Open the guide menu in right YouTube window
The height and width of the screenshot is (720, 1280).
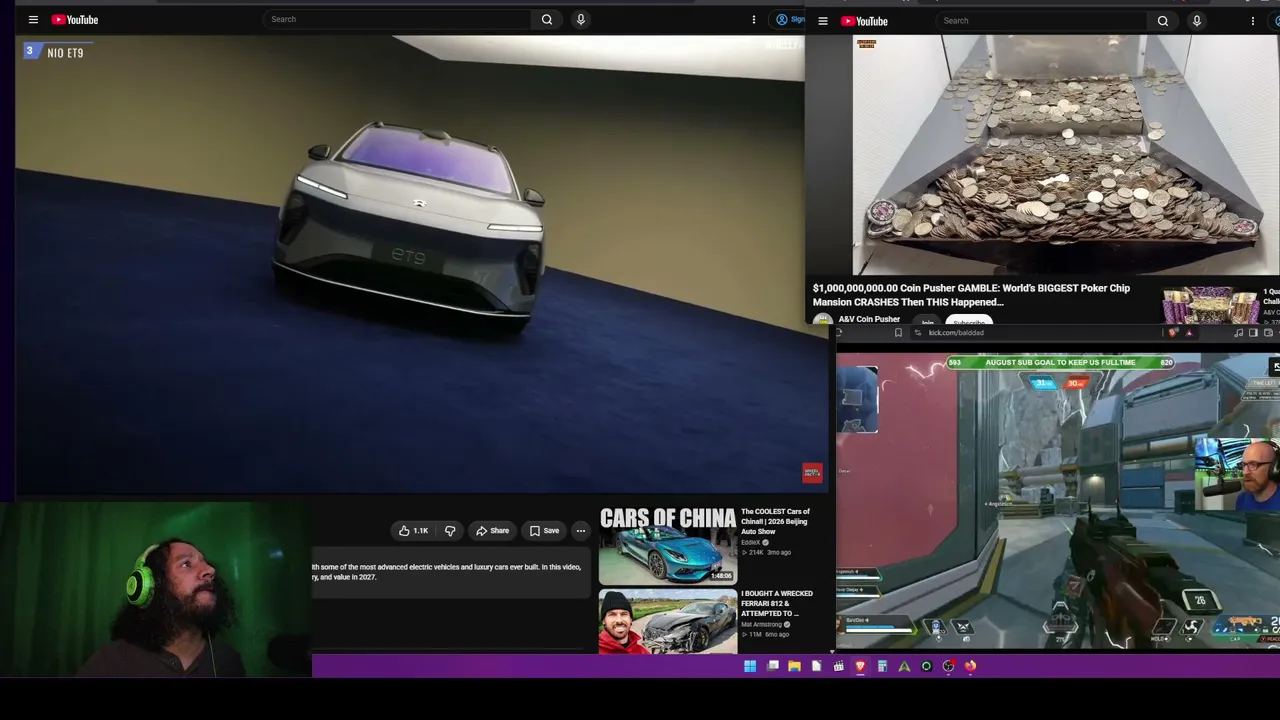tap(822, 21)
